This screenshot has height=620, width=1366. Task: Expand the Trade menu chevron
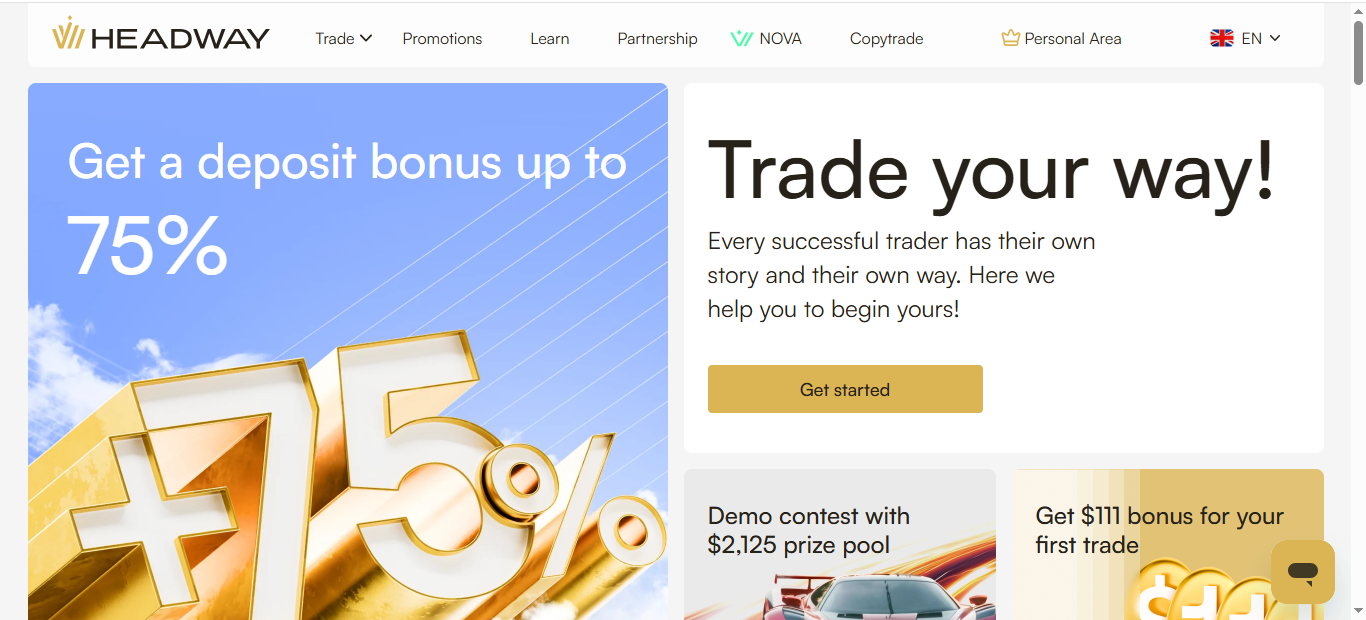[366, 38]
